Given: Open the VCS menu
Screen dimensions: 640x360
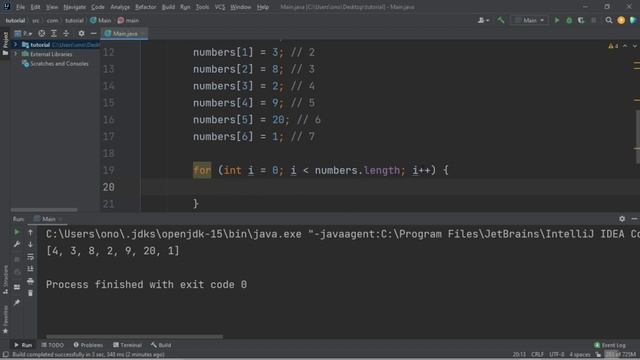Looking at the screenshot, I should point(220,7).
